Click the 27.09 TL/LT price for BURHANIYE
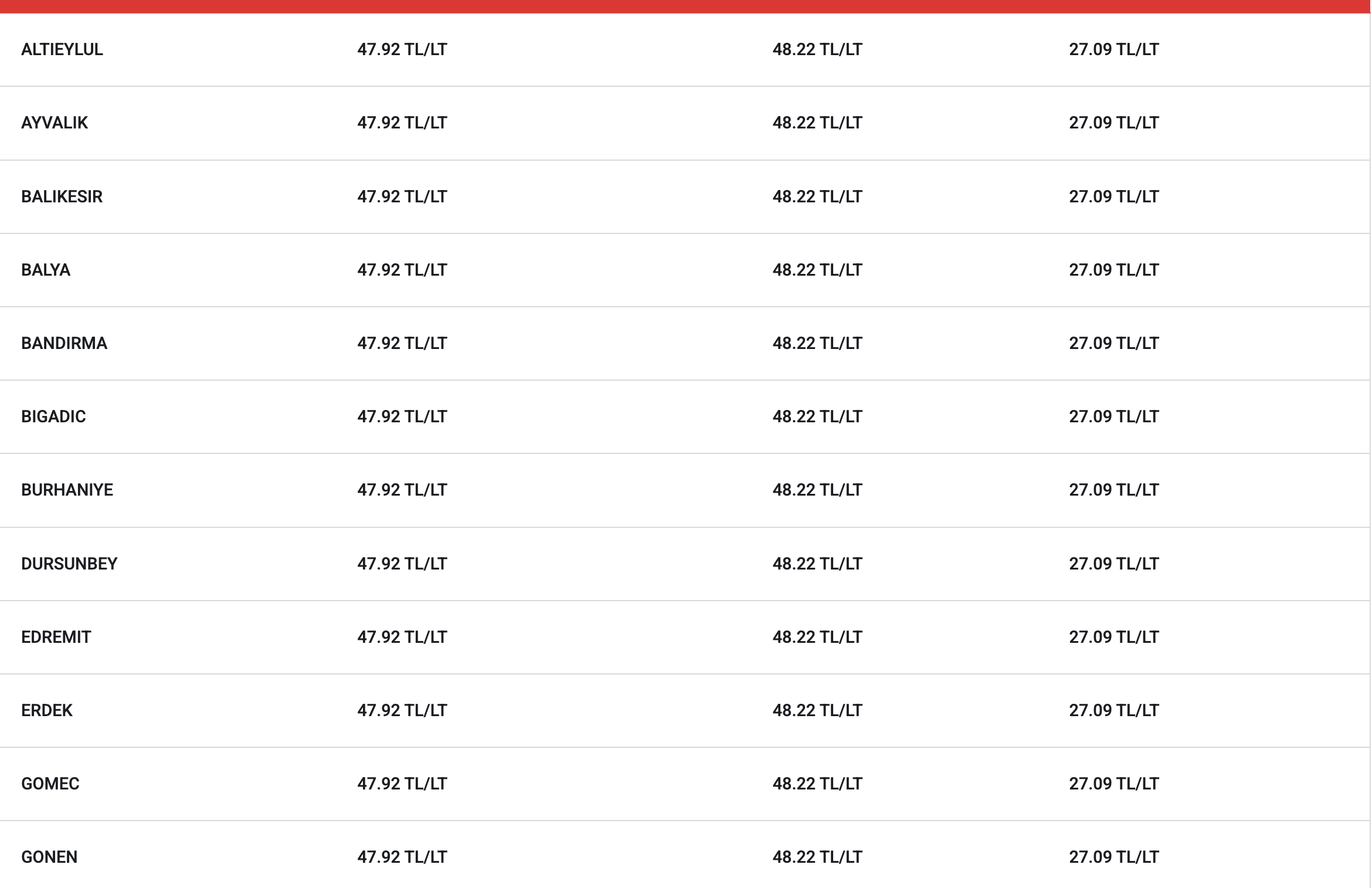 (1114, 490)
